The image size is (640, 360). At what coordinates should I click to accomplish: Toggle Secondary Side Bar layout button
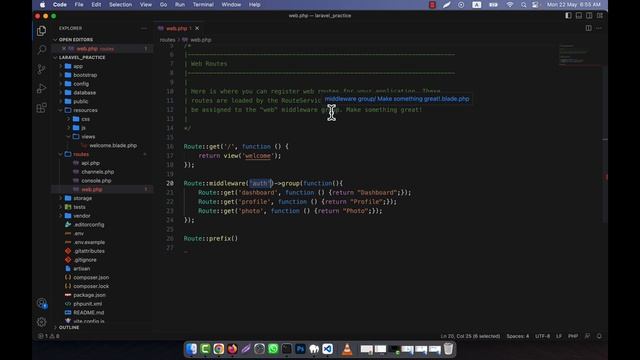(589, 16)
